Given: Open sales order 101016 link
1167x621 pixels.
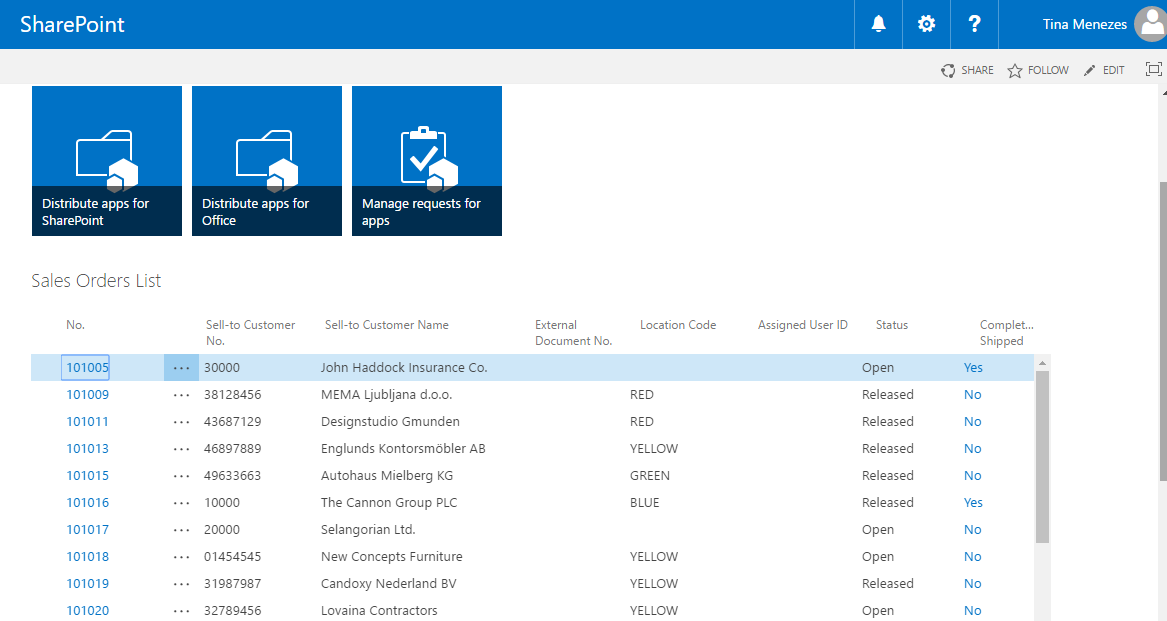Looking at the screenshot, I should point(87,503).
